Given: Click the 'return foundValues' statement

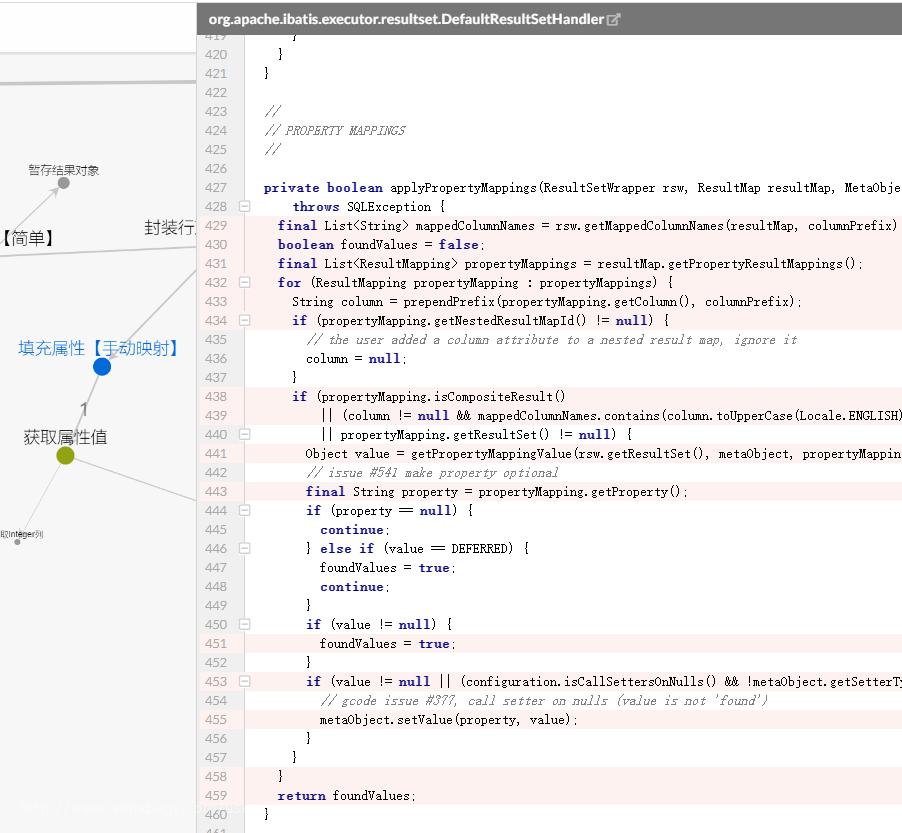Looking at the screenshot, I should (346, 796).
